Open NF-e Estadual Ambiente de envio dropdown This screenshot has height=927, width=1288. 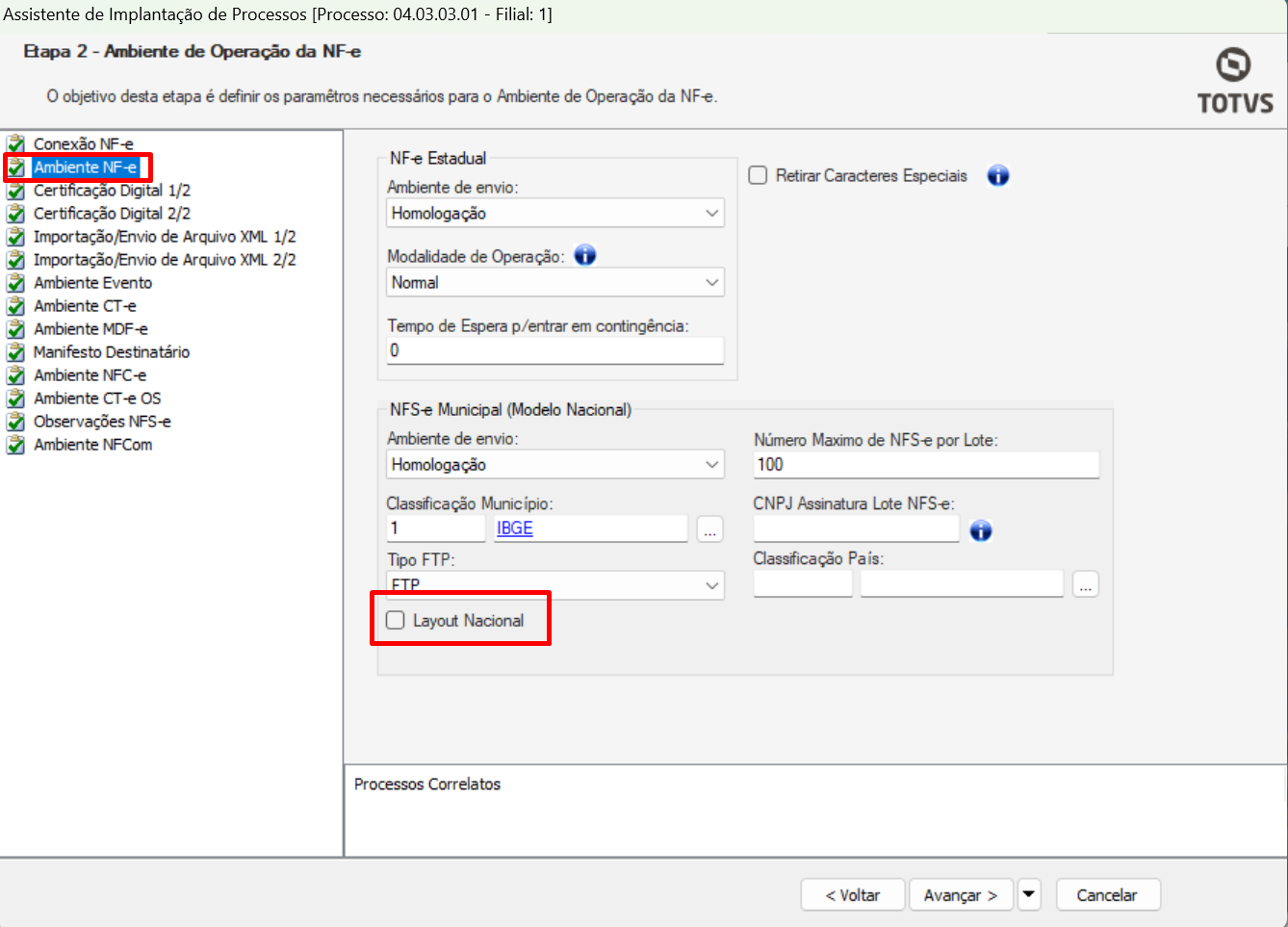(555, 213)
